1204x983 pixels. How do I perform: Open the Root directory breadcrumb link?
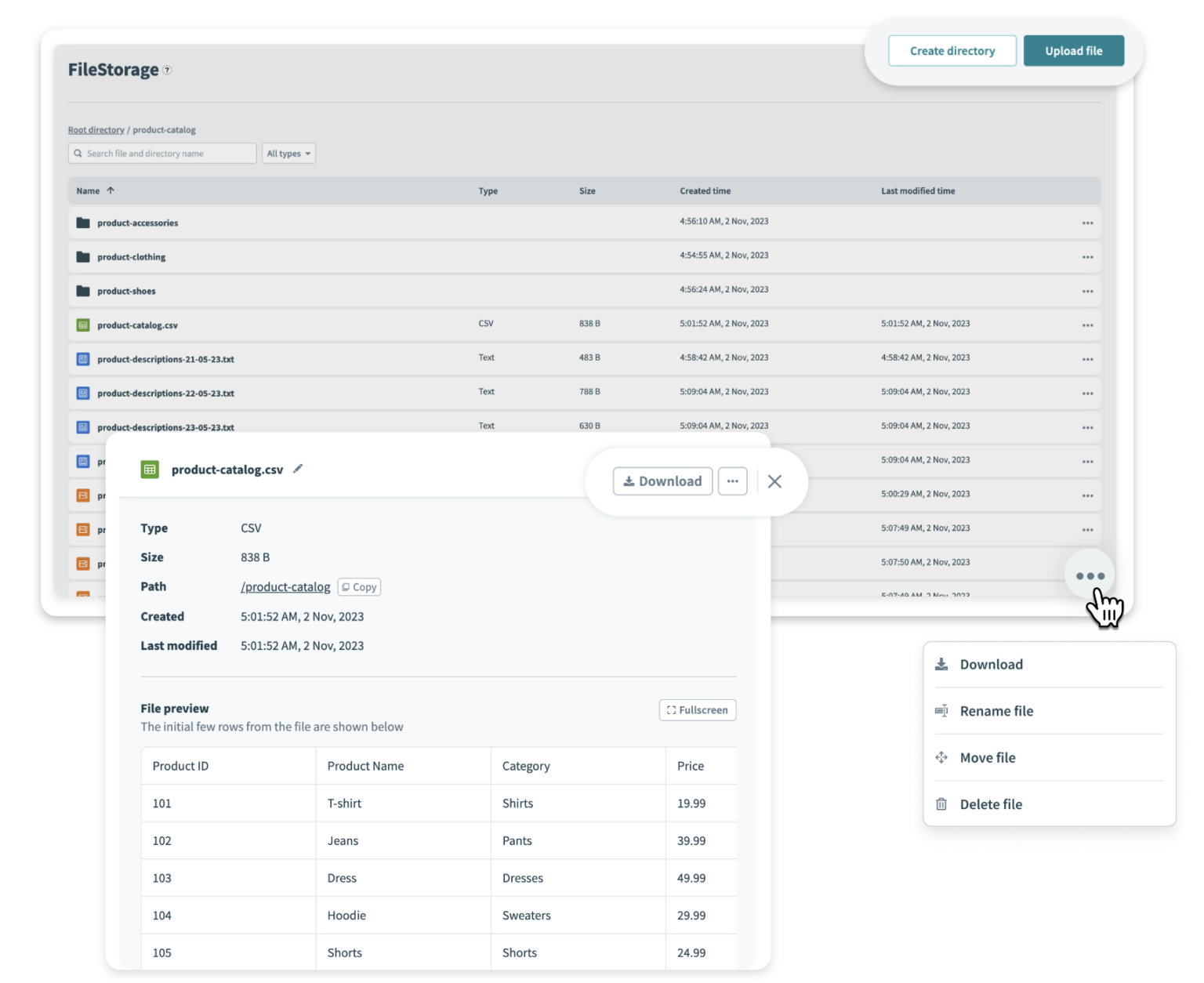[96, 129]
